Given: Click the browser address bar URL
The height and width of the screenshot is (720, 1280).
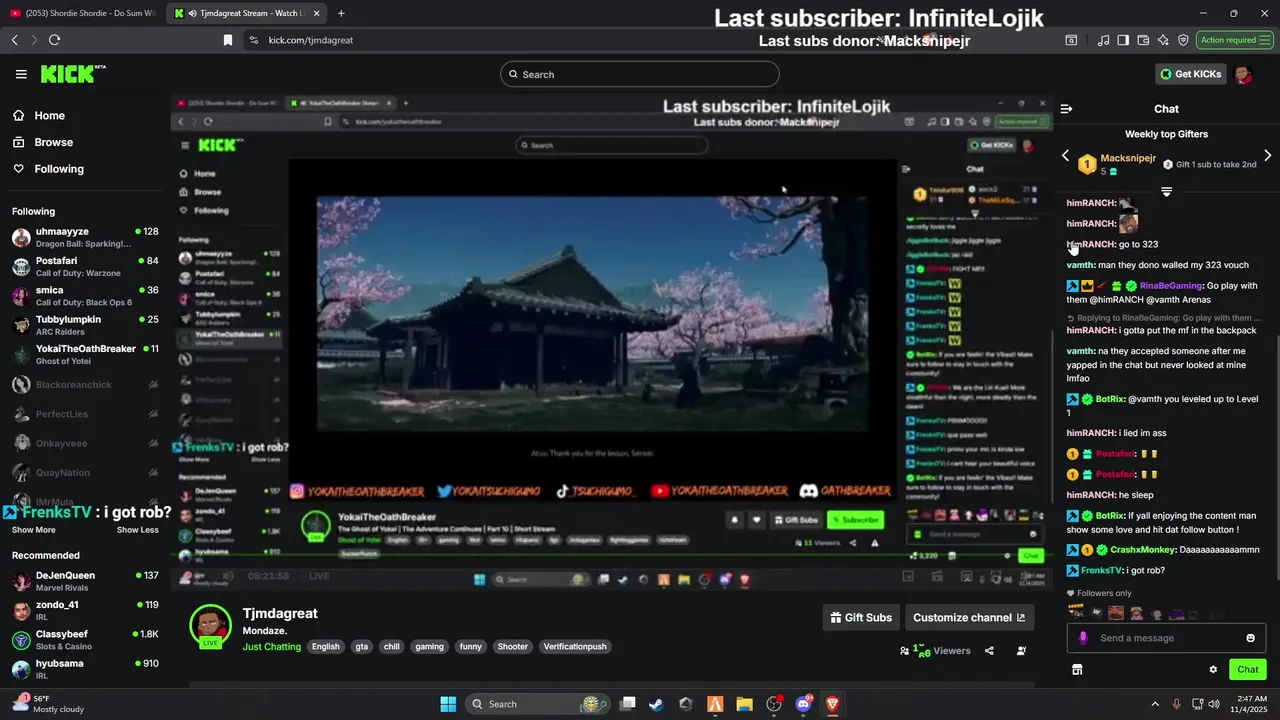Looking at the screenshot, I should pos(311,40).
